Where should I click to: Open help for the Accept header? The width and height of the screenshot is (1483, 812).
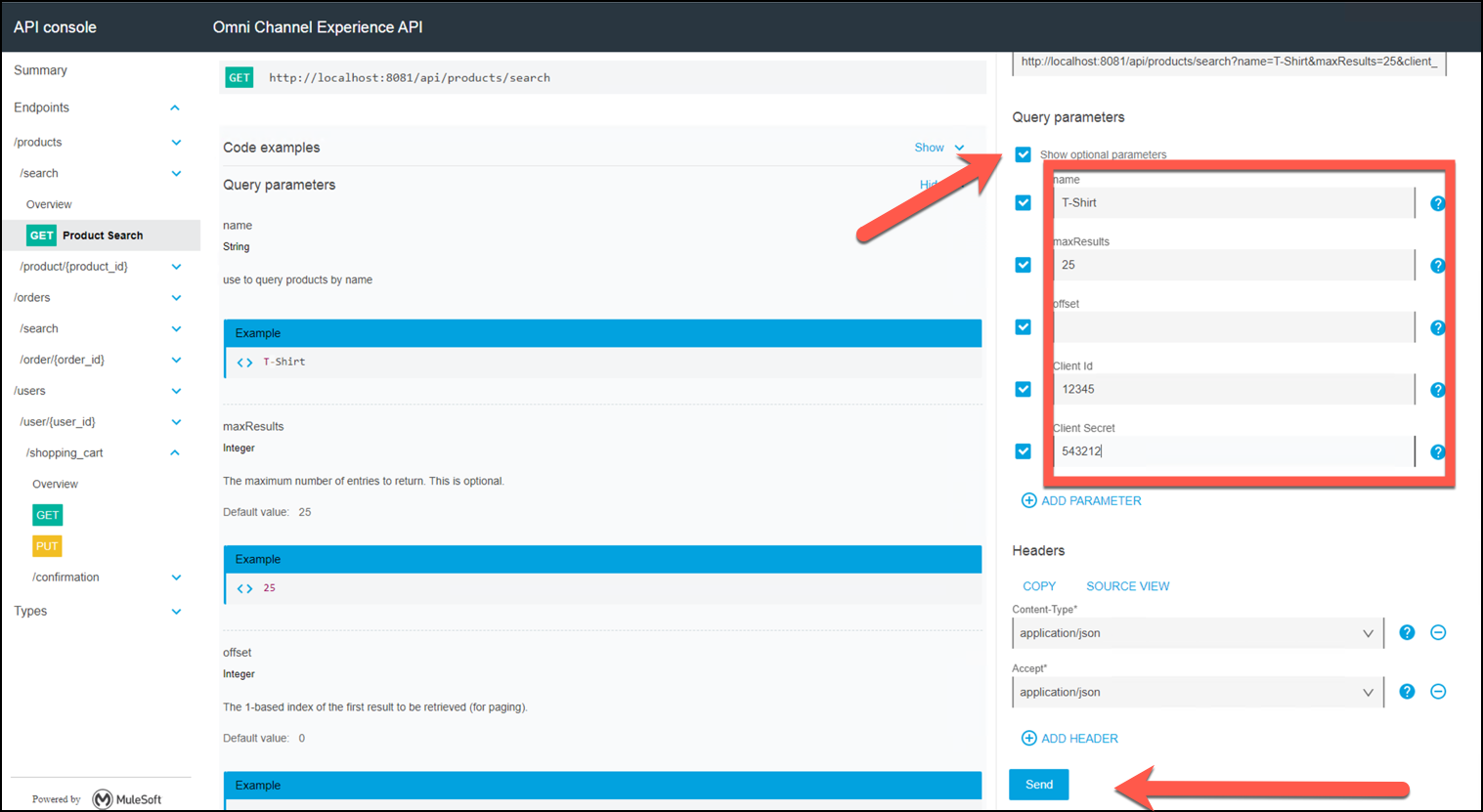[1407, 691]
